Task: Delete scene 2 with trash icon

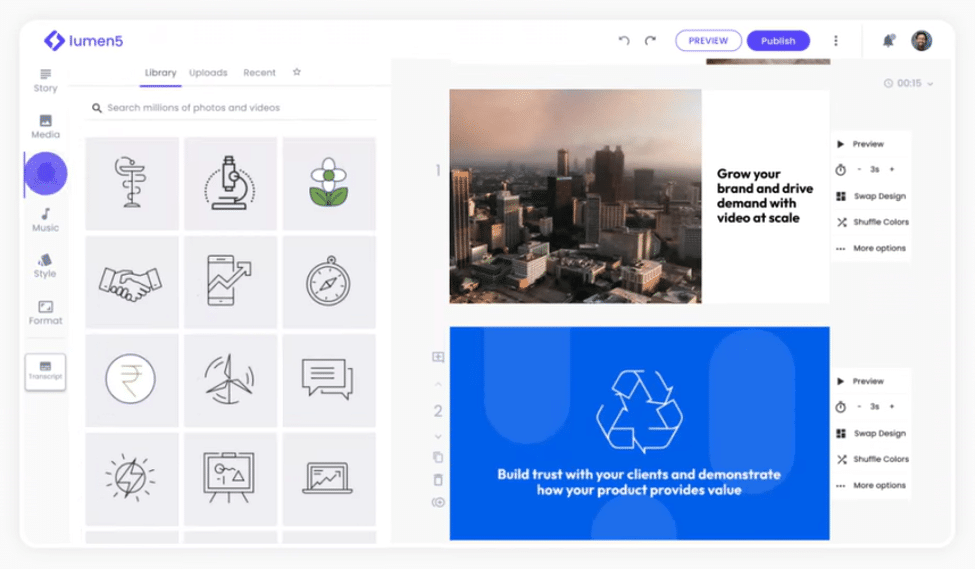Action: [438, 480]
